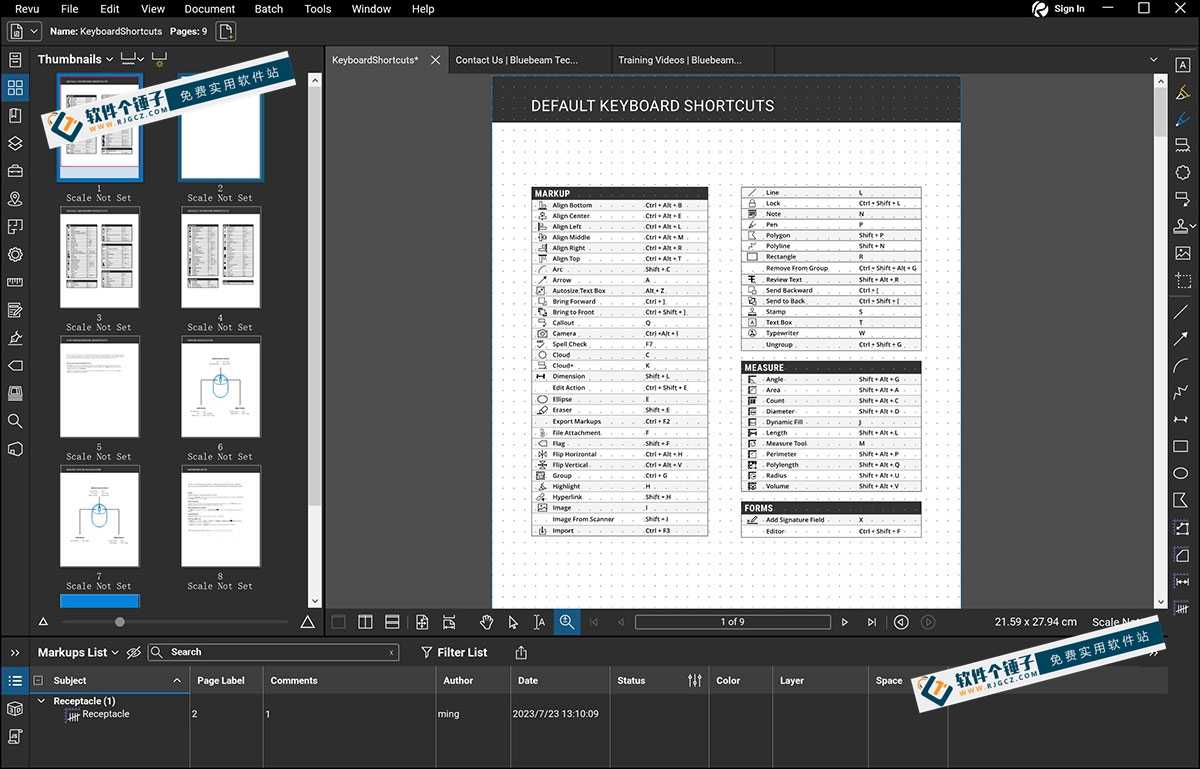The image size is (1200, 769).
Task: Open Status column settings sliders icon
Action: 695,680
